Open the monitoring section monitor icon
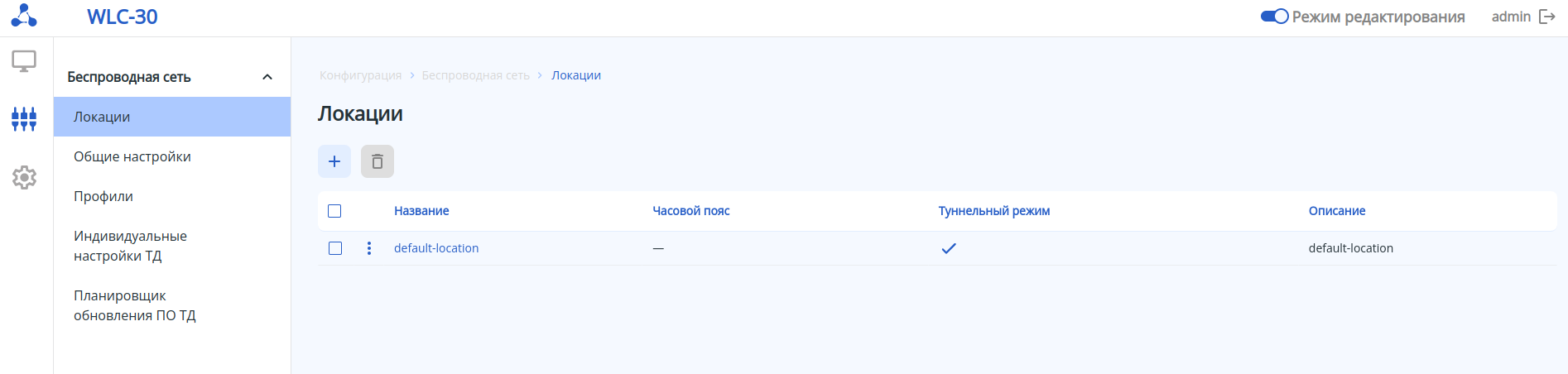This screenshot has height=374, width=1568. 24,61
